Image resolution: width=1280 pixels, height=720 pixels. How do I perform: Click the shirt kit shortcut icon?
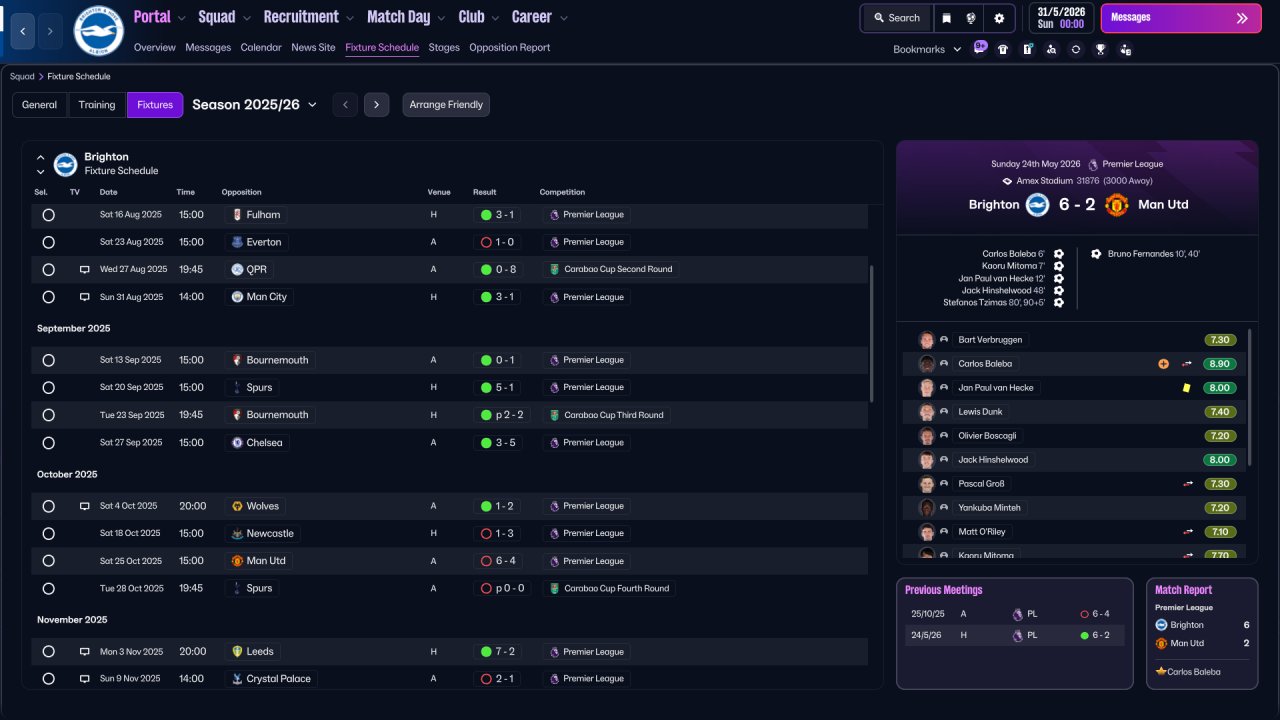(1003, 49)
